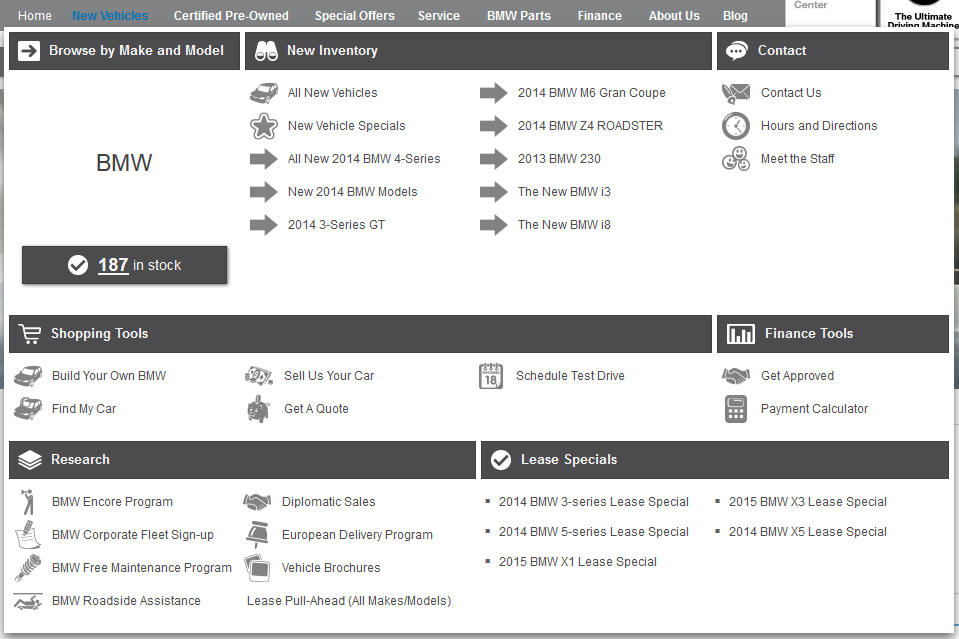The height and width of the screenshot is (639, 959).
Task: Click the mechanic icon beside BMW Roadside Assistance
Action: coord(28,601)
